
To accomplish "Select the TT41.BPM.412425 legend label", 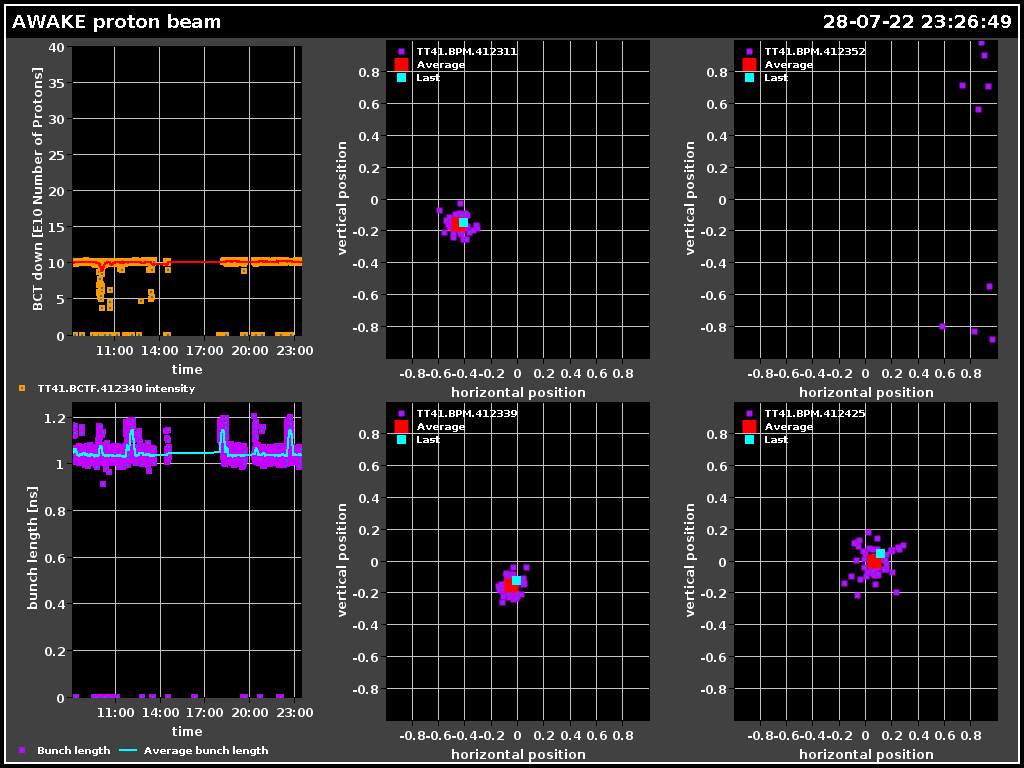I will coord(814,413).
